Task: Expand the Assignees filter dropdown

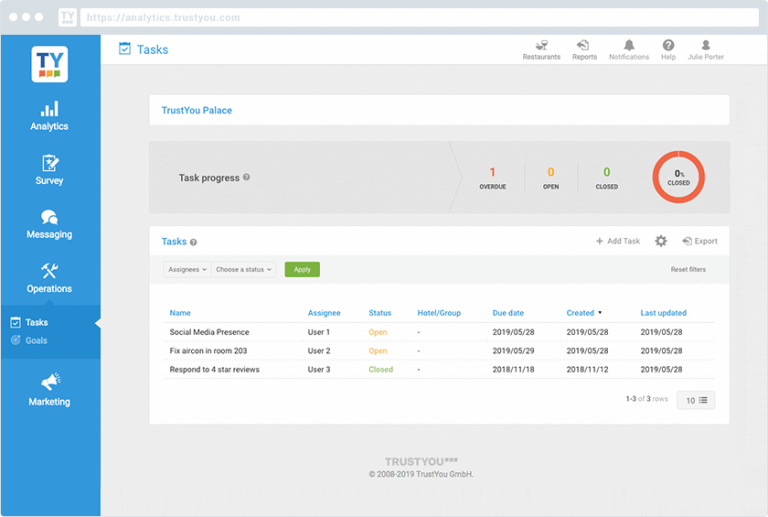Action: [187, 269]
